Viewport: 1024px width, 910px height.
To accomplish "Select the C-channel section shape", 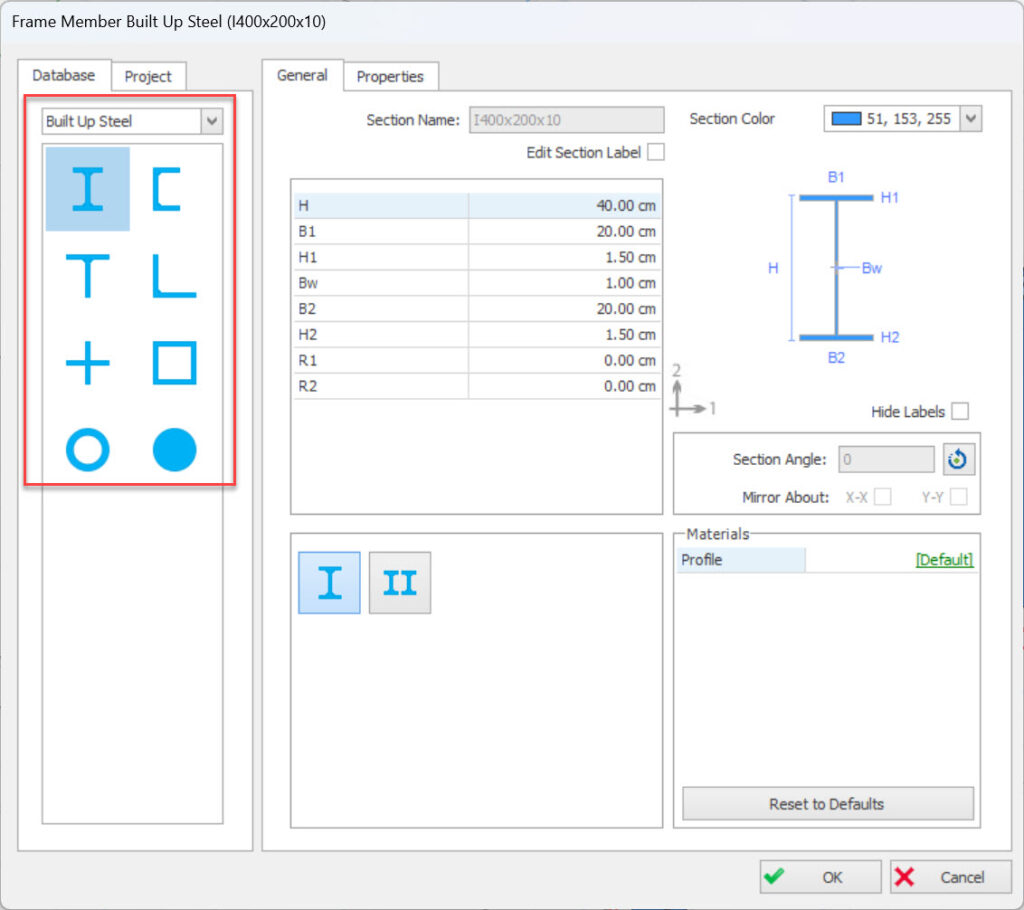I will pyautogui.click(x=175, y=188).
